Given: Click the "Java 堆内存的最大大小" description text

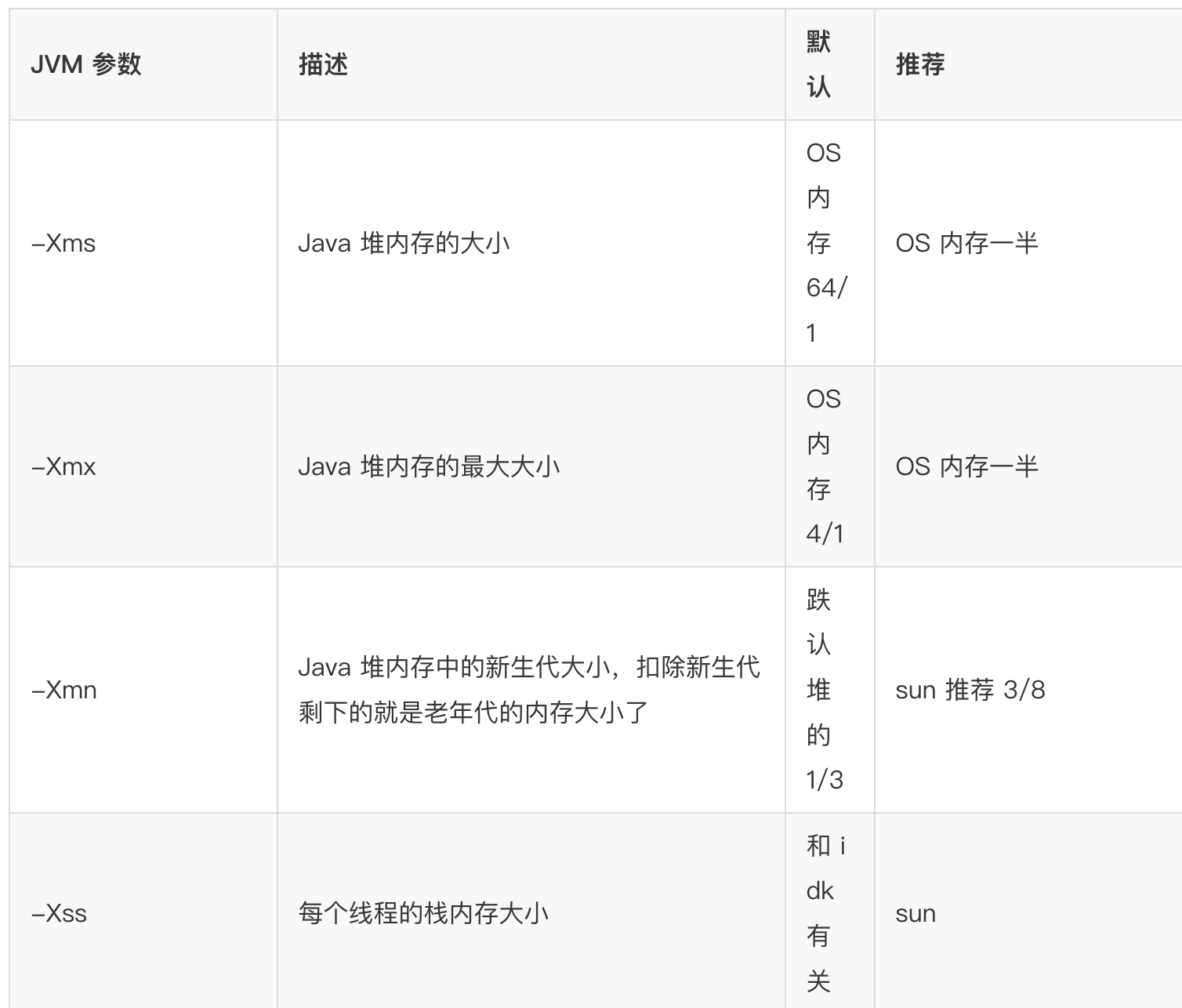Looking at the screenshot, I should pyautogui.click(x=429, y=466).
